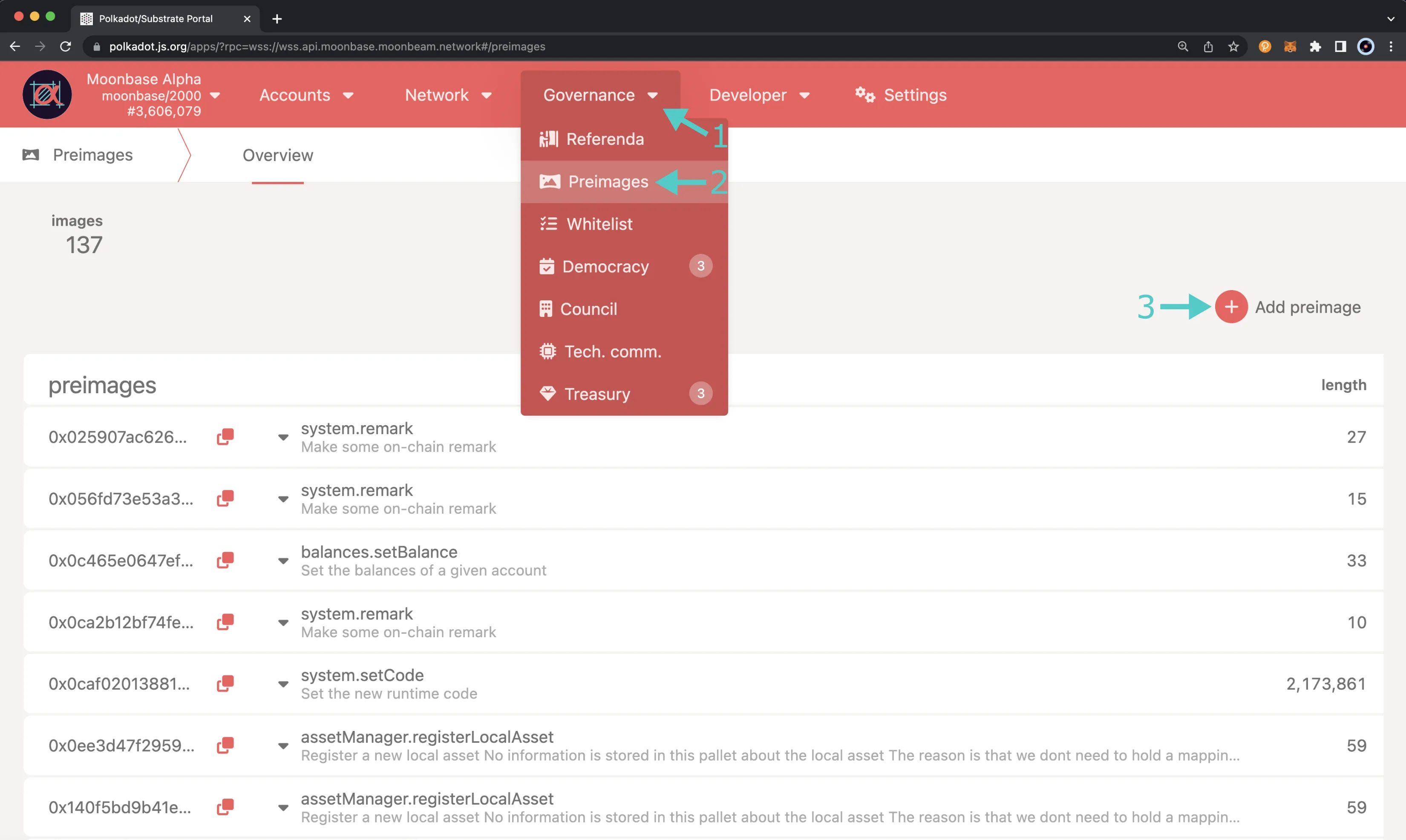
Task: Copy hash 0x0ca2b12bf74fe with its copy icon
Action: click(225, 622)
